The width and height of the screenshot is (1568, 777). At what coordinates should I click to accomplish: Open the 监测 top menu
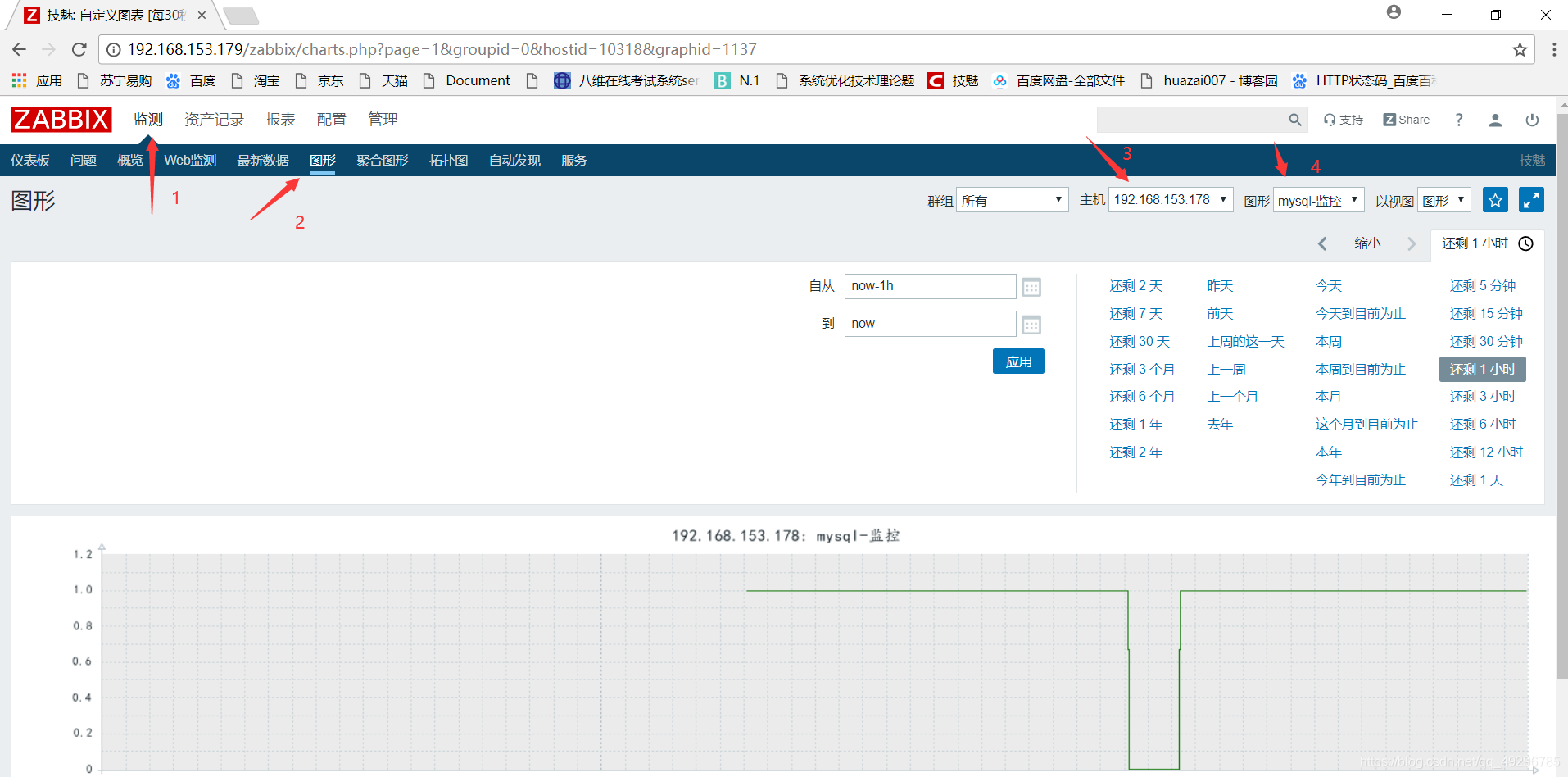[148, 120]
